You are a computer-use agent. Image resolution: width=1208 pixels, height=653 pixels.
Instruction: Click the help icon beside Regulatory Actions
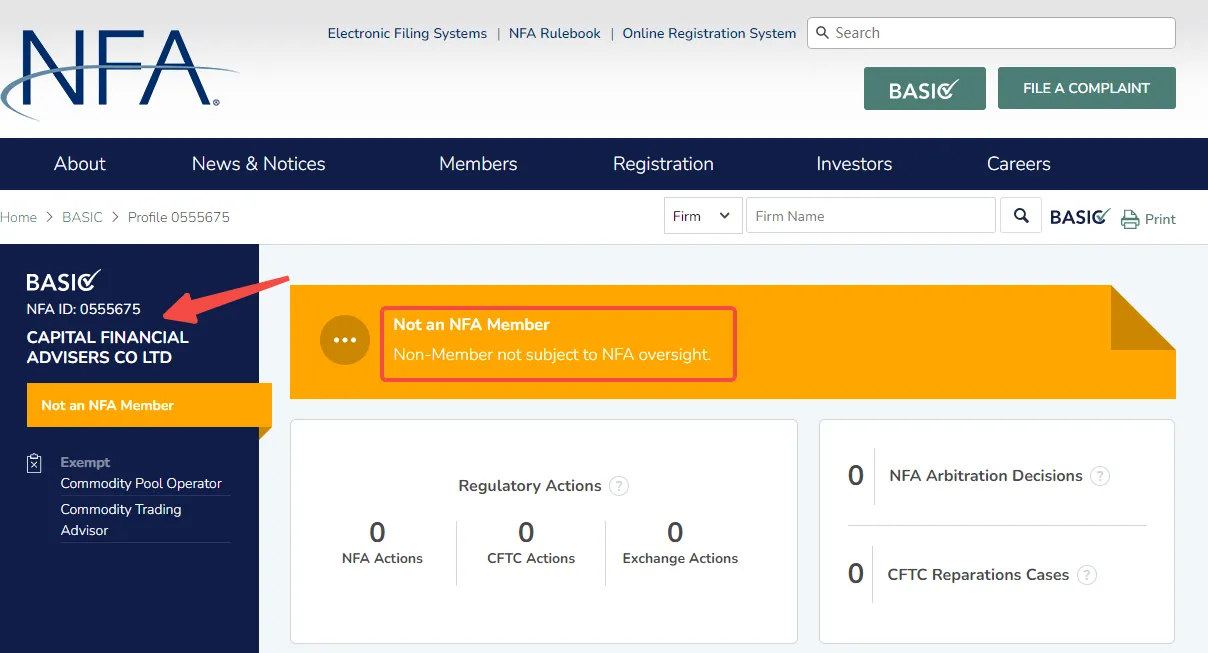click(x=619, y=486)
